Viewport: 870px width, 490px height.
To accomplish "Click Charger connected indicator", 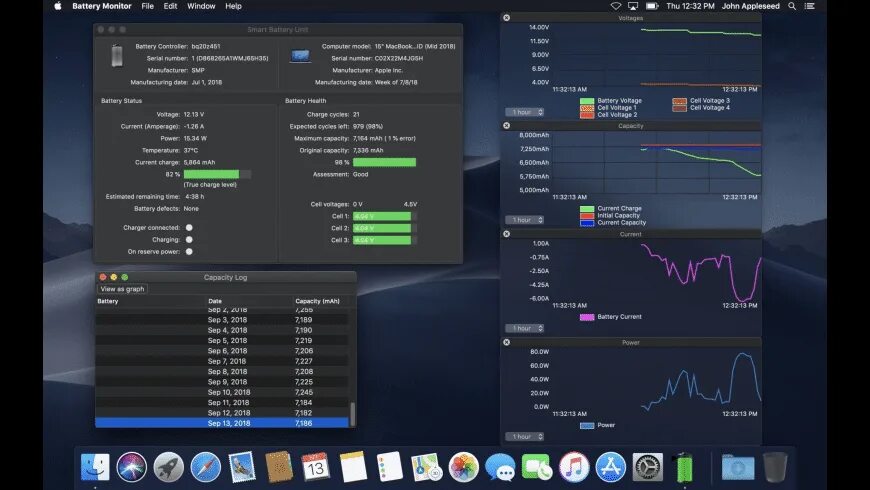I will (x=189, y=228).
